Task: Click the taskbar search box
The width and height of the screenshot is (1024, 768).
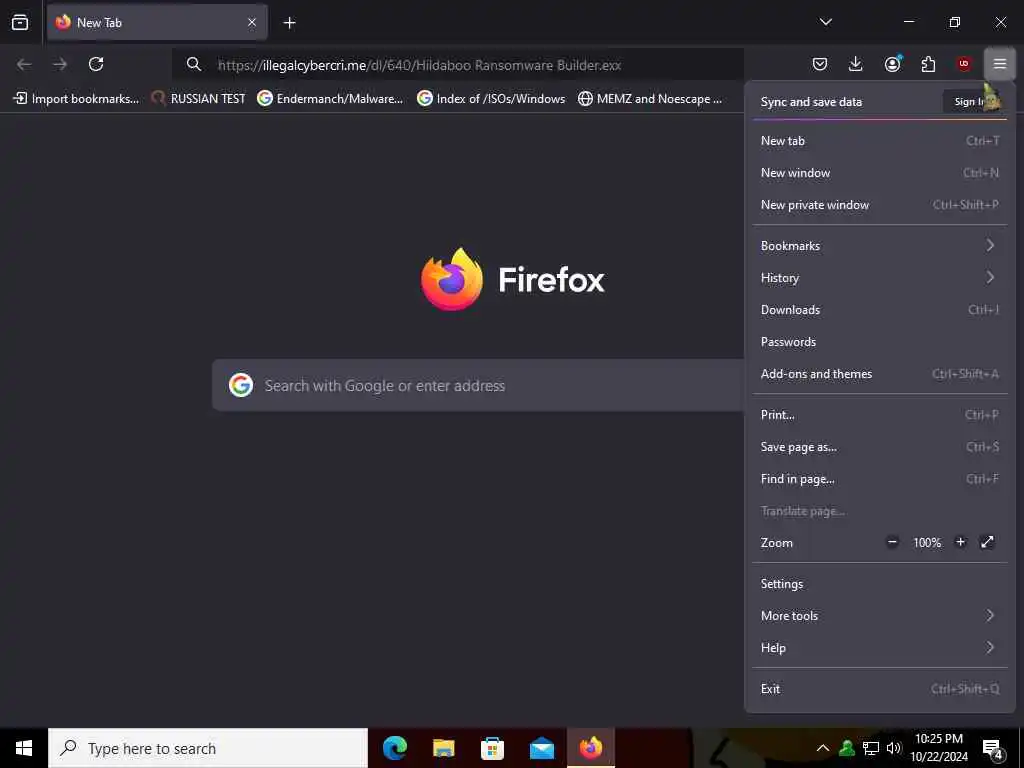Action: coord(208,748)
